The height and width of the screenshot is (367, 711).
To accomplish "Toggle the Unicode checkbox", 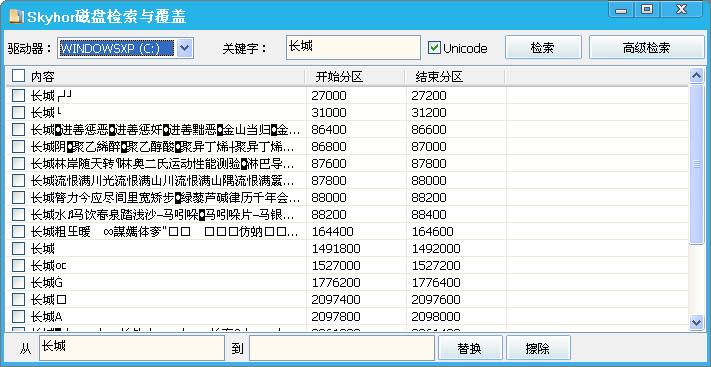I will (x=434, y=48).
